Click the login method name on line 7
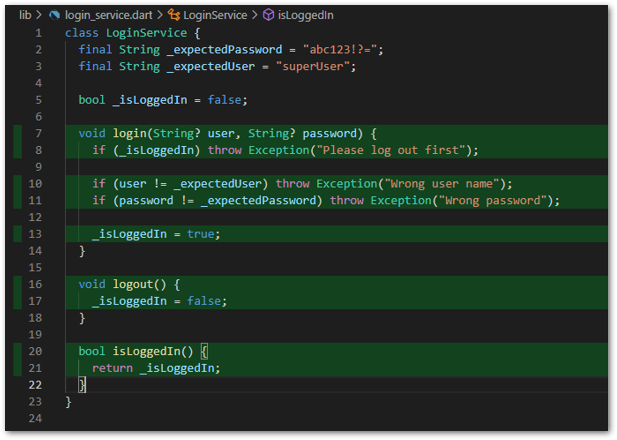617x440 pixels. (x=129, y=133)
